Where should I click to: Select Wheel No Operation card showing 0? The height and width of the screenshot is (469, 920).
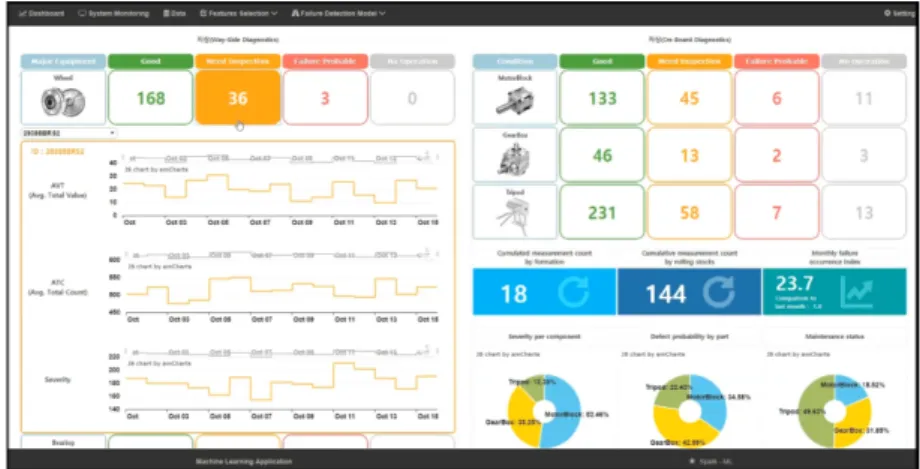point(412,97)
